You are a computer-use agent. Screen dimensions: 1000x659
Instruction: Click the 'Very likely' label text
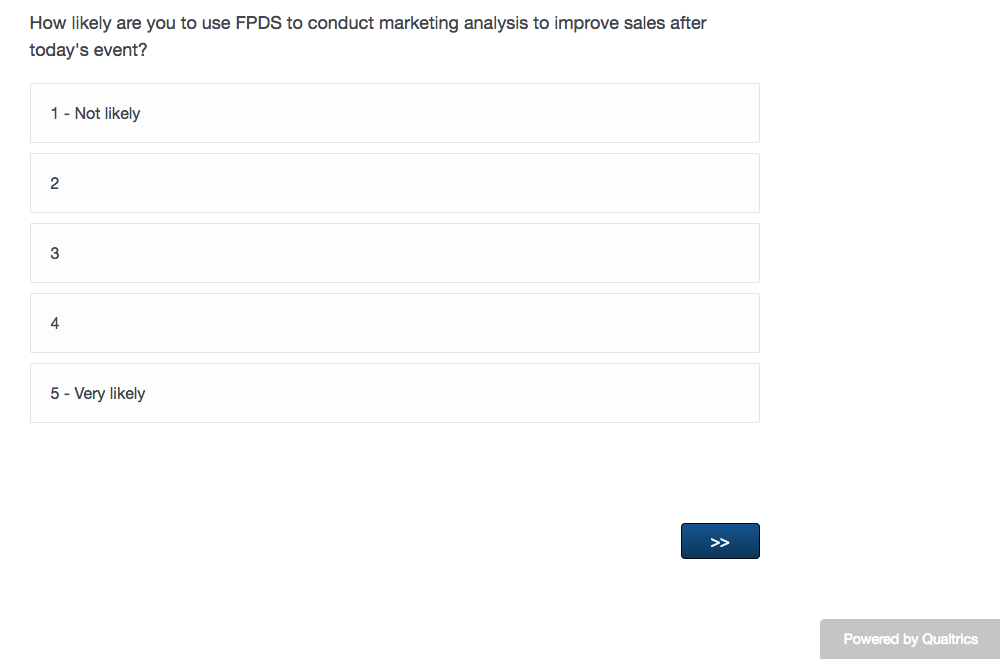click(110, 393)
